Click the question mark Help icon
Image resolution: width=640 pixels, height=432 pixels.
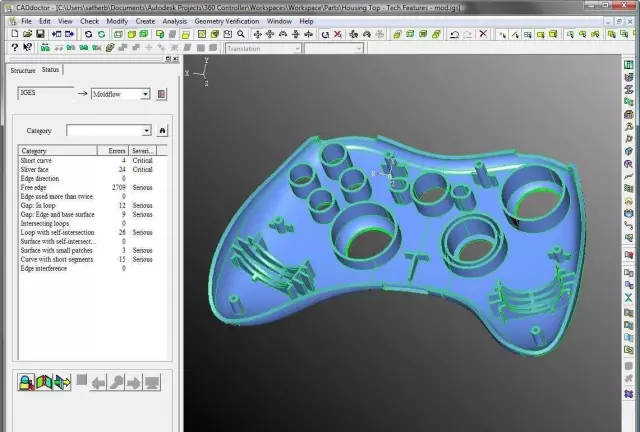click(15, 48)
